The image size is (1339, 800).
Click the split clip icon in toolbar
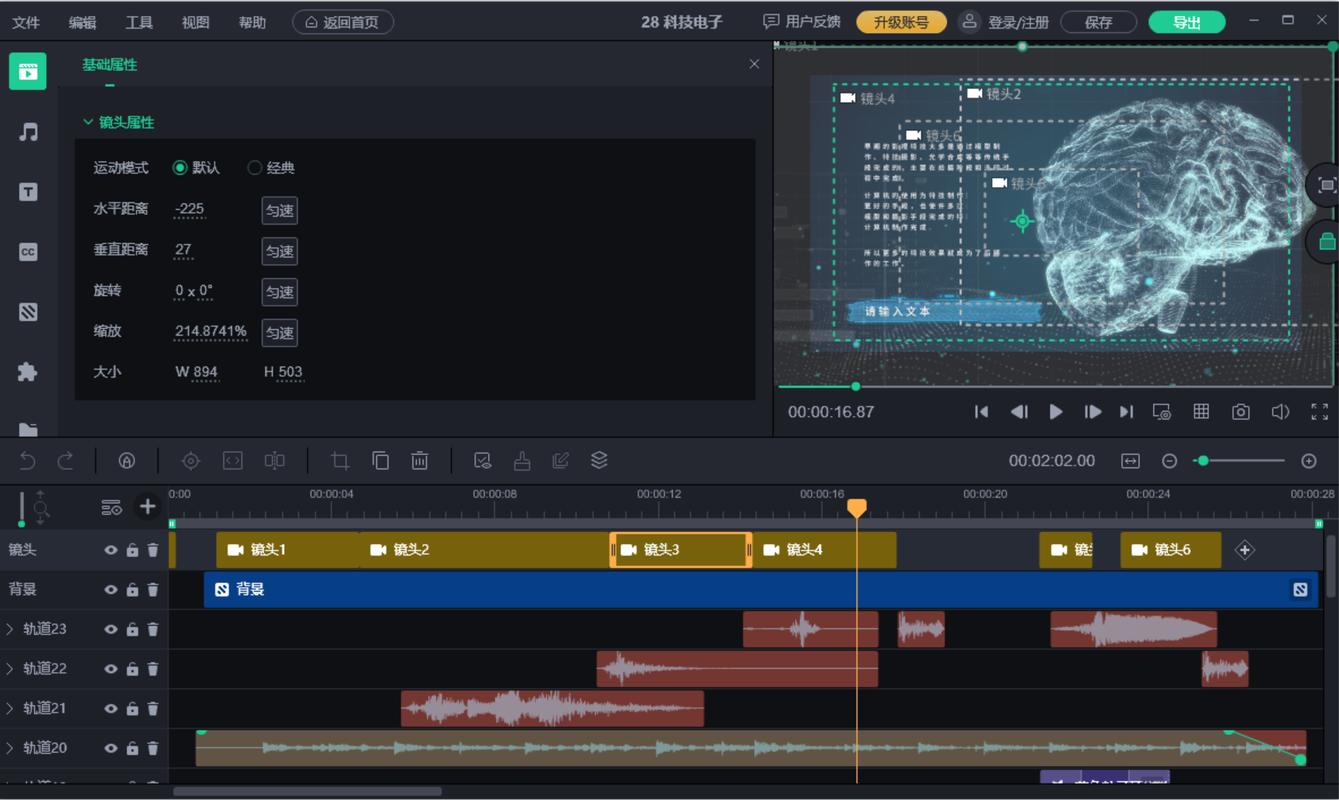tap(274, 460)
